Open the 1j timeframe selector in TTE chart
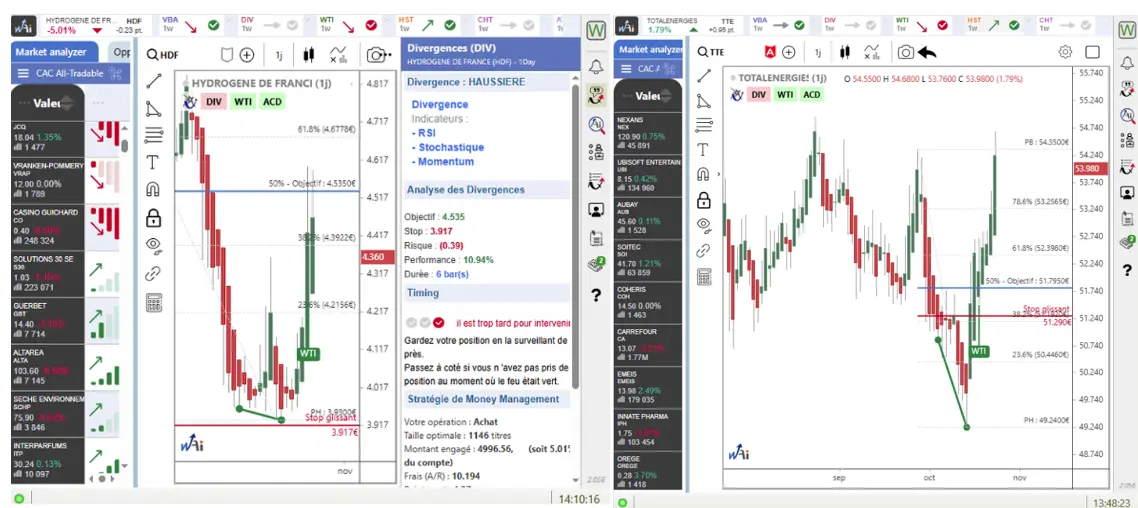The image size is (1138, 508). (818, 52)
